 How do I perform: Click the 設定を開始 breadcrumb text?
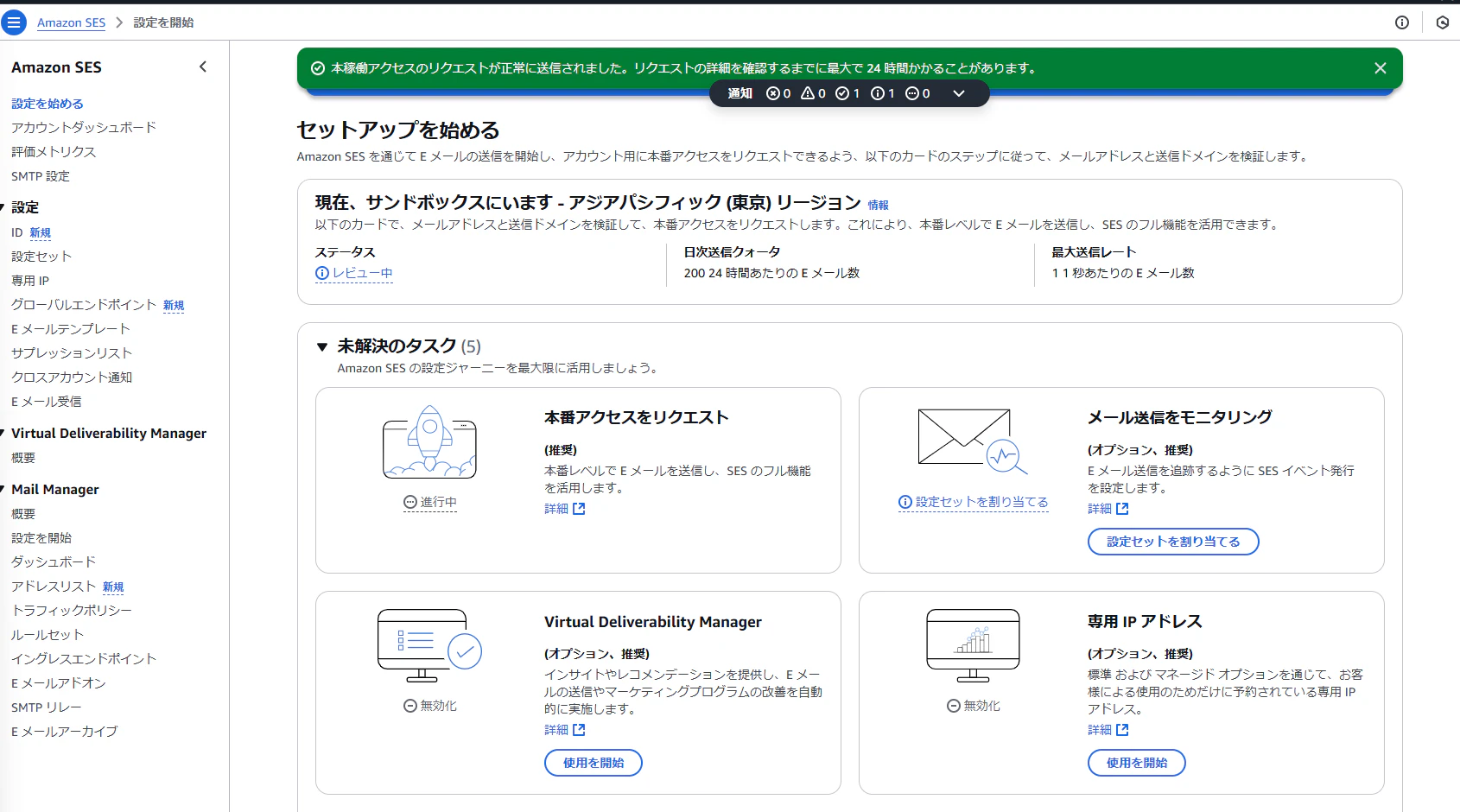point(163,22)
